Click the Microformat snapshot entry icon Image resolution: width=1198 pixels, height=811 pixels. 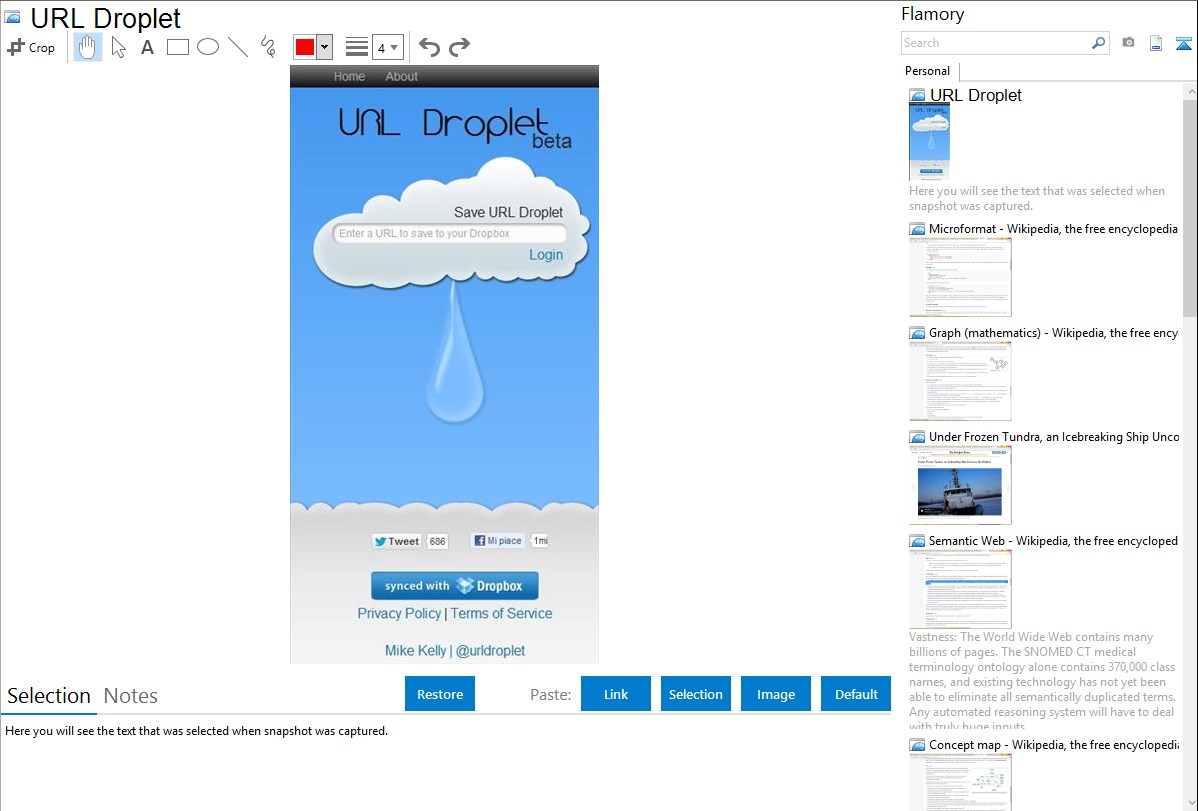point(917,229)
